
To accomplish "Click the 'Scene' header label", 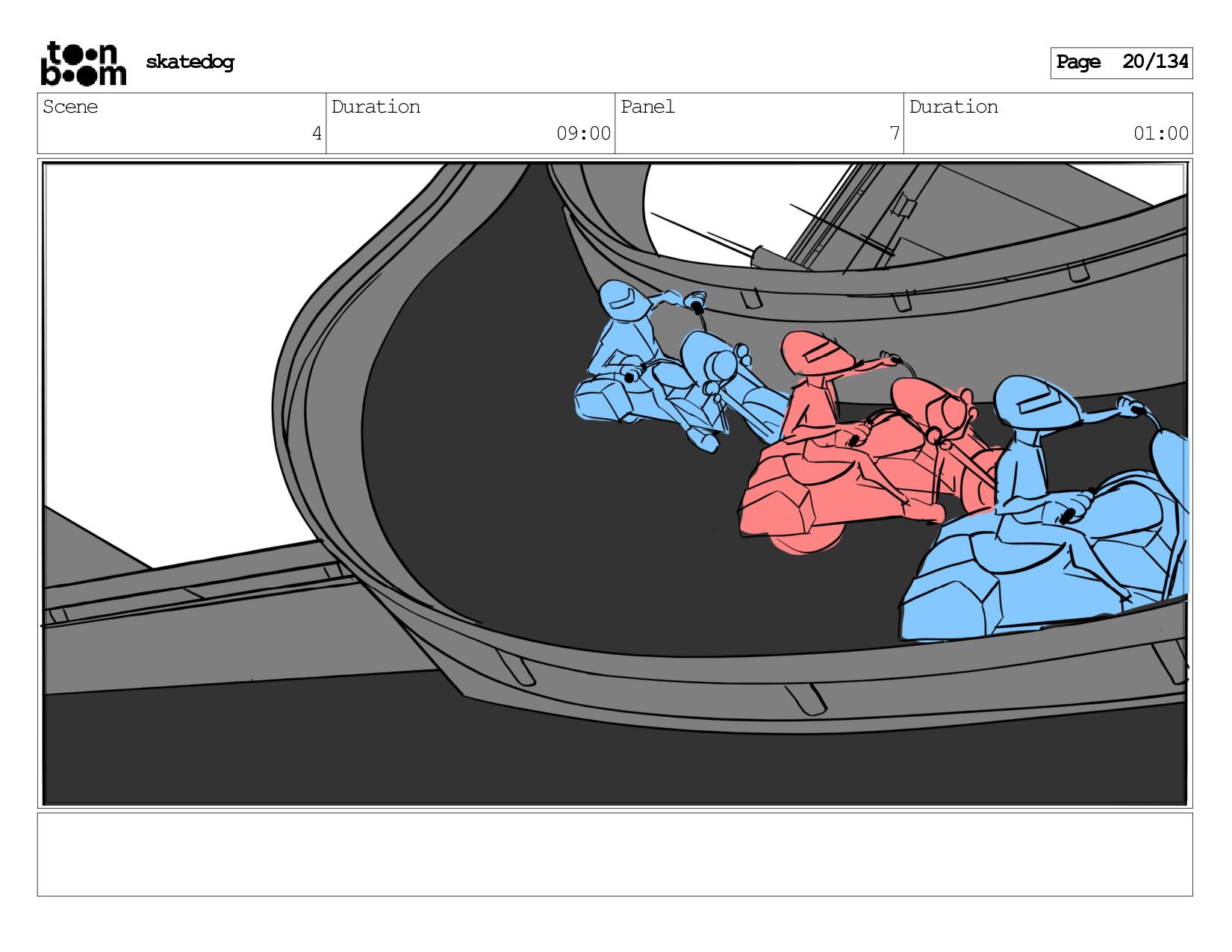I will point(70,107).
